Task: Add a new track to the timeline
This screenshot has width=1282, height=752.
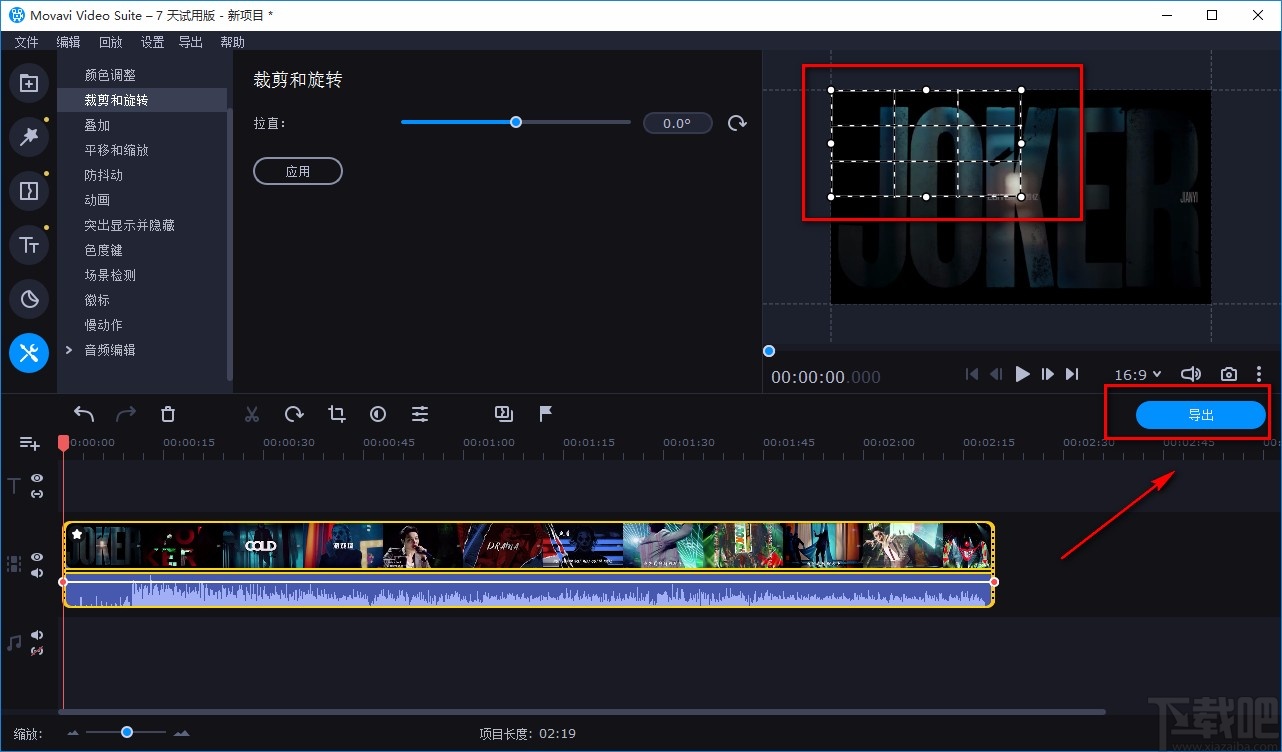Action: pyautogui.click(x=29, y=443)
